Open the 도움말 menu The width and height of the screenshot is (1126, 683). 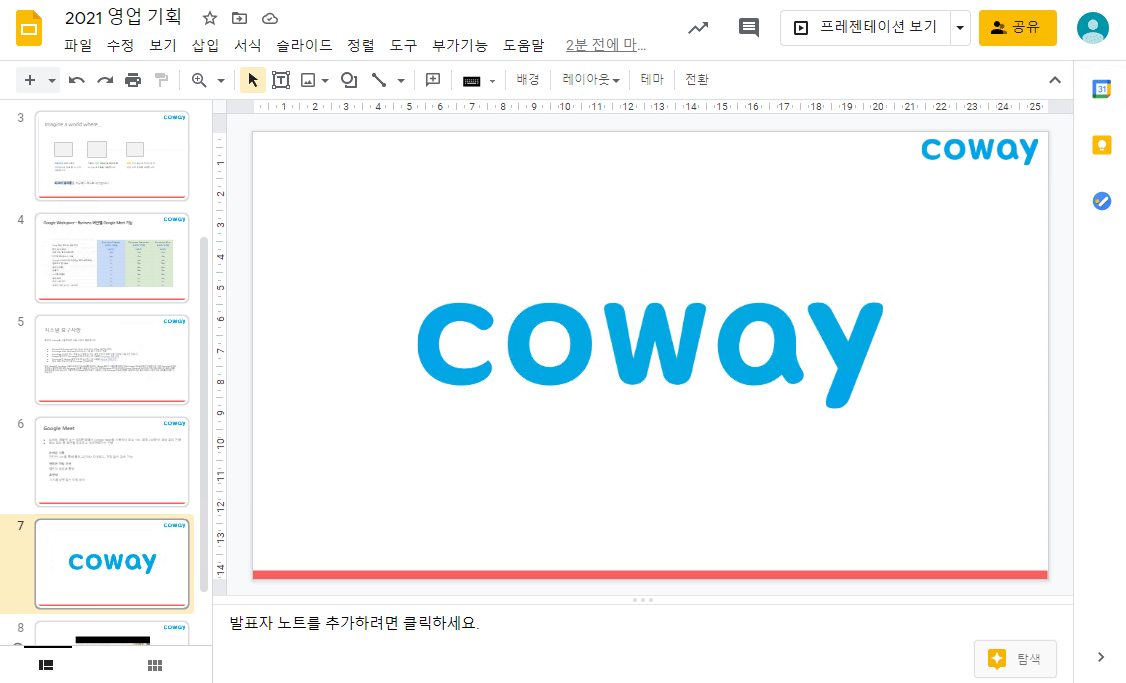pyautogui.click(x=524, y=45)
